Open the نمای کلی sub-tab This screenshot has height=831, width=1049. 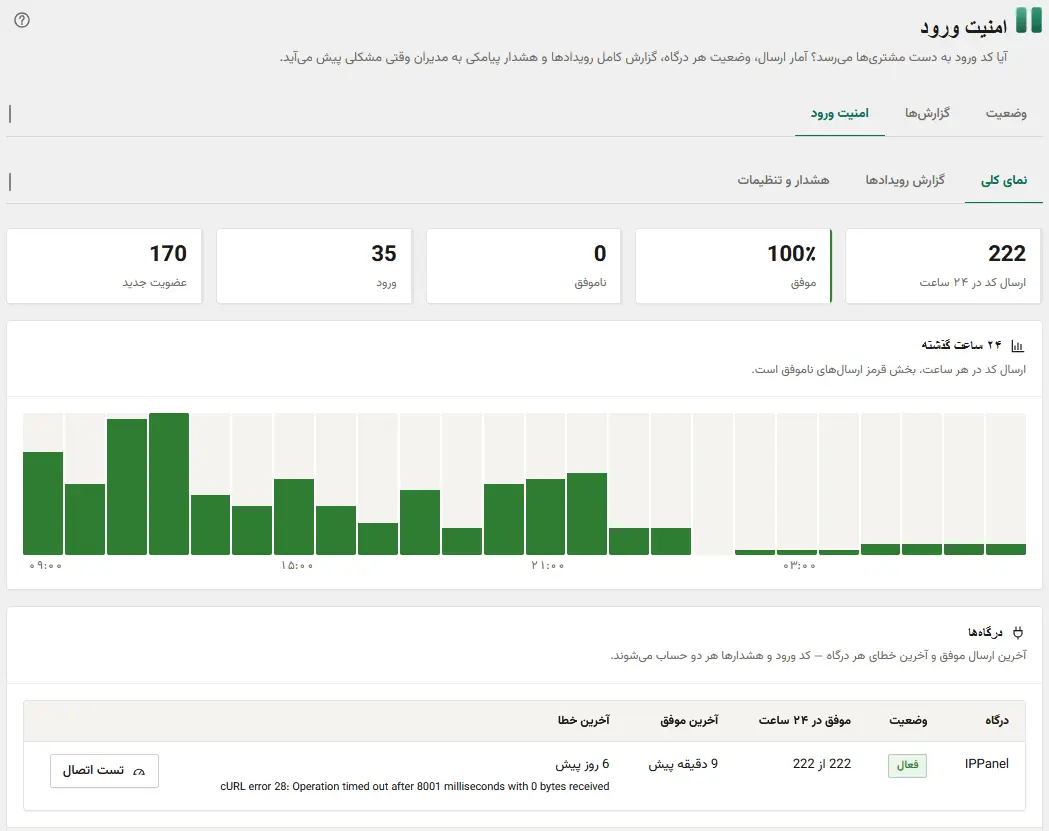pos(1004,180)
